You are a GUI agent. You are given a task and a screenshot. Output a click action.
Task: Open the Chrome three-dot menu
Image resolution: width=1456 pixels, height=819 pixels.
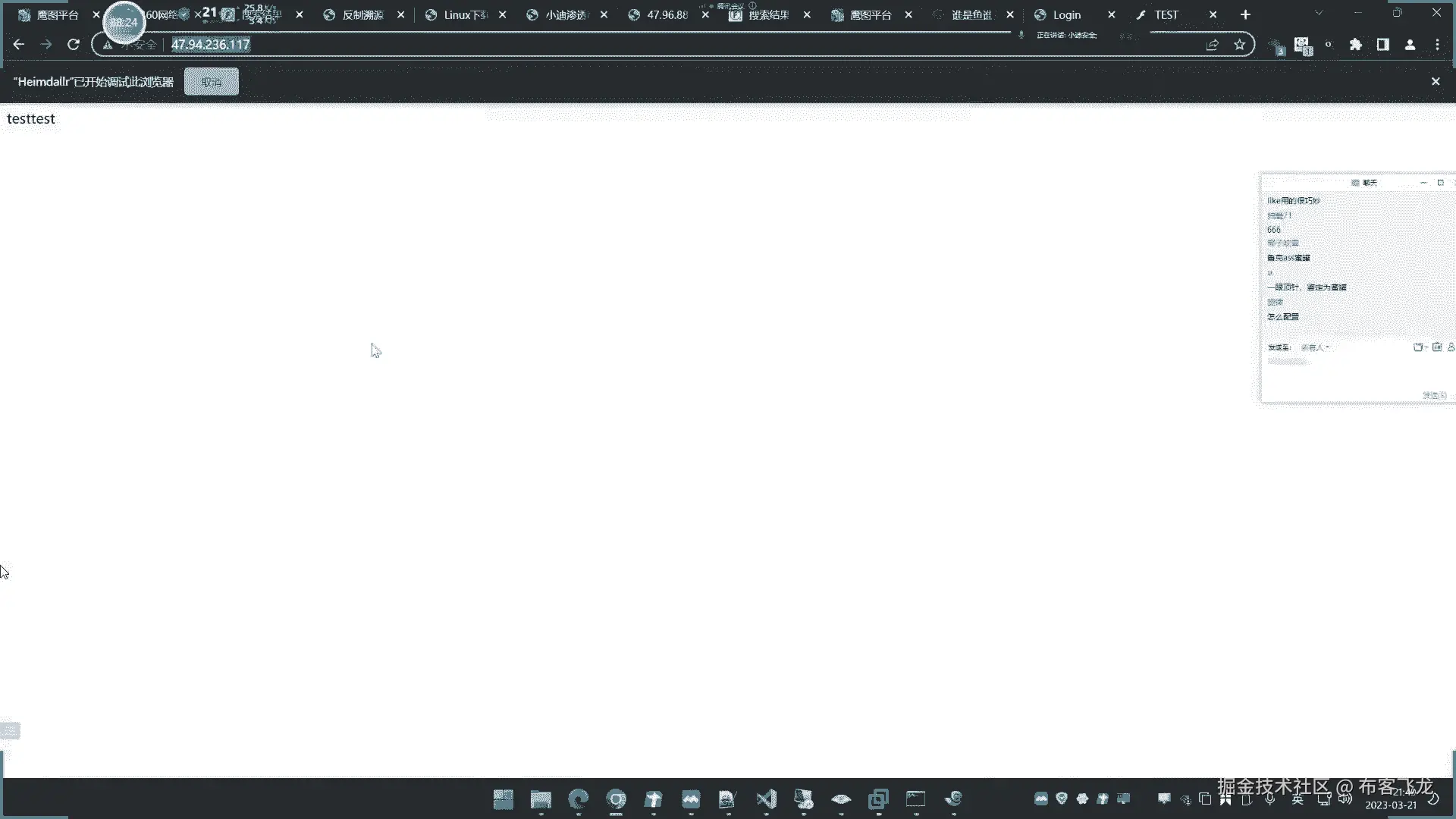[1437, 45]
